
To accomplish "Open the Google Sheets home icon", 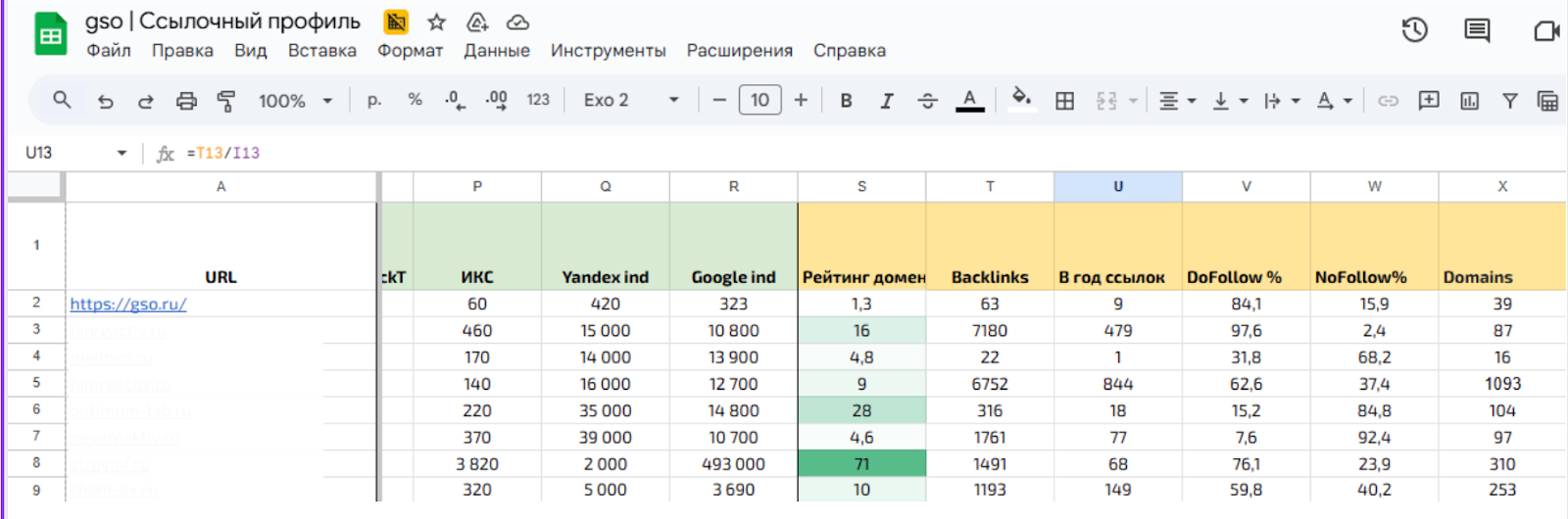I will [50, 36].
